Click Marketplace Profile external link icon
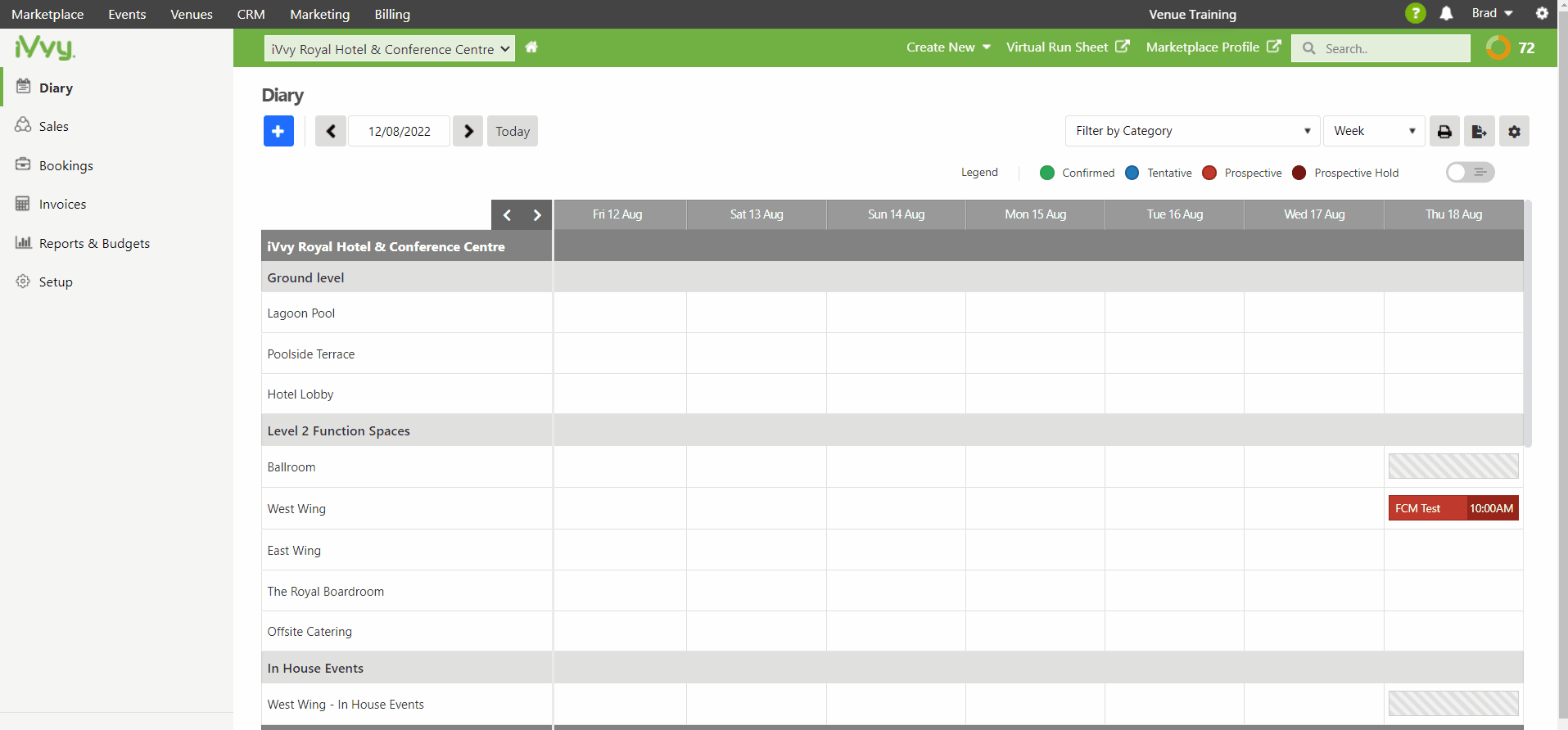1568x730 pixels. (1274, 47)
